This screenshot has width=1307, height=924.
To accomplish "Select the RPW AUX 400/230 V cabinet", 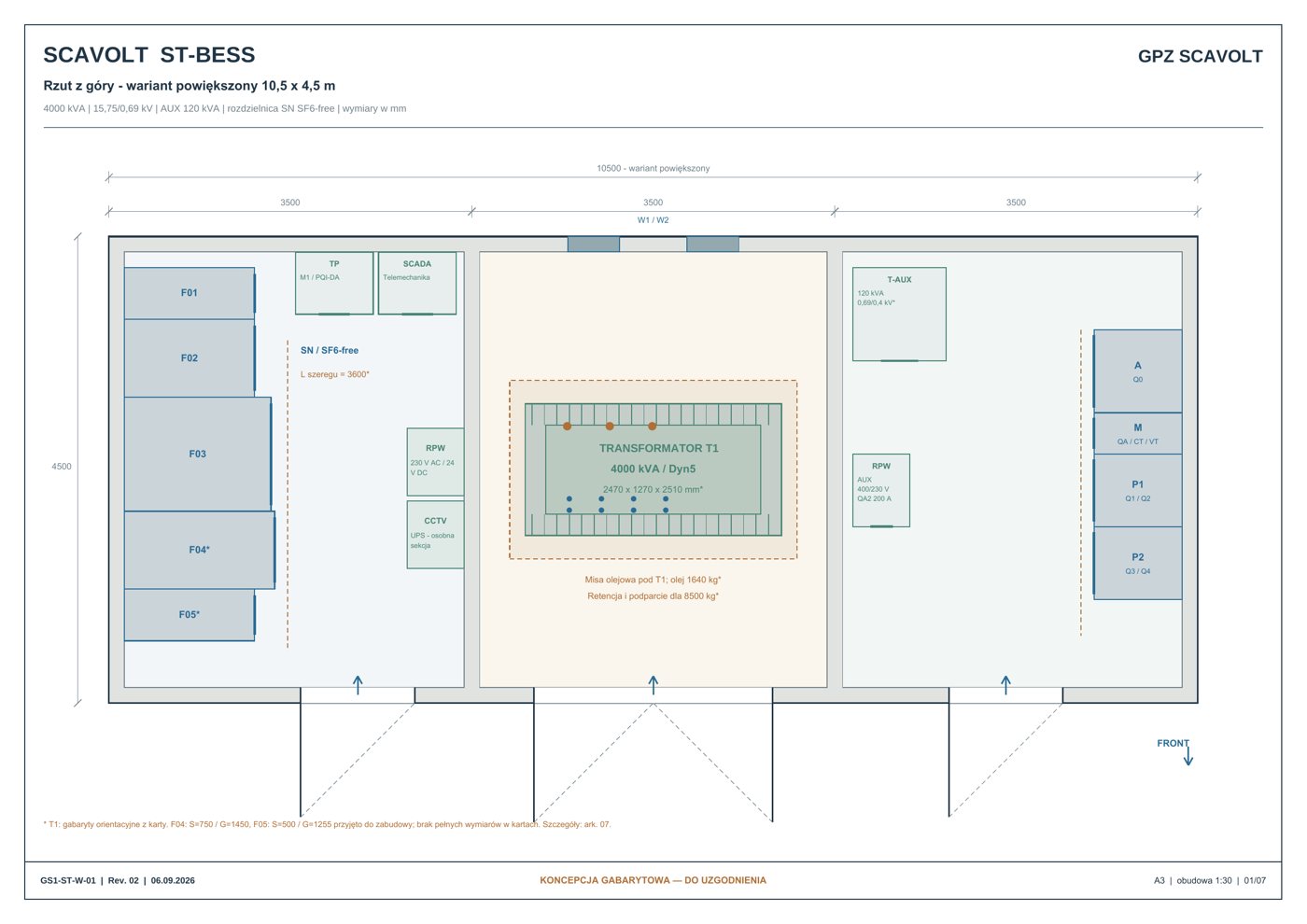I will click(x=881, y=491).
